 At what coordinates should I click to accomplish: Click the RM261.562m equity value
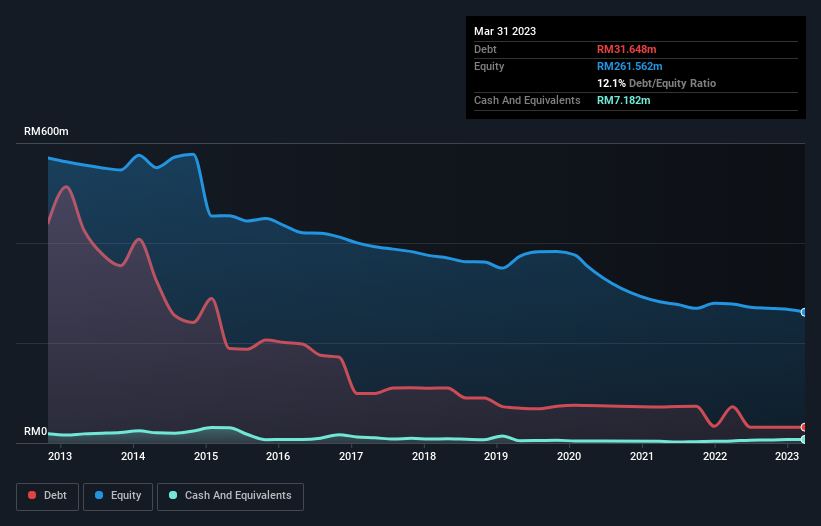click(x=629, y=66)
